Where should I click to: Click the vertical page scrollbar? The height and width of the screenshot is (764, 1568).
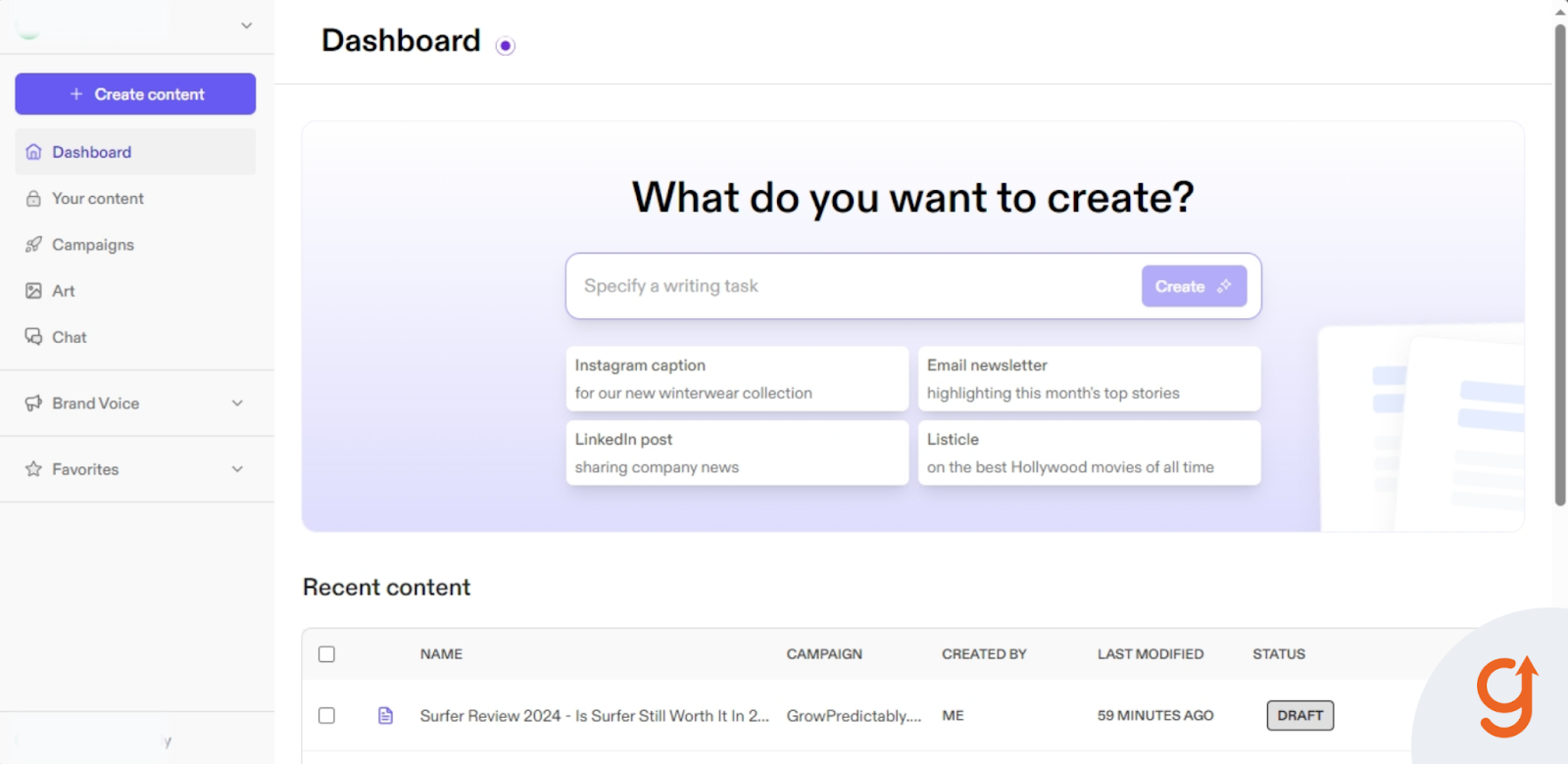click(x=1560, y=264)
